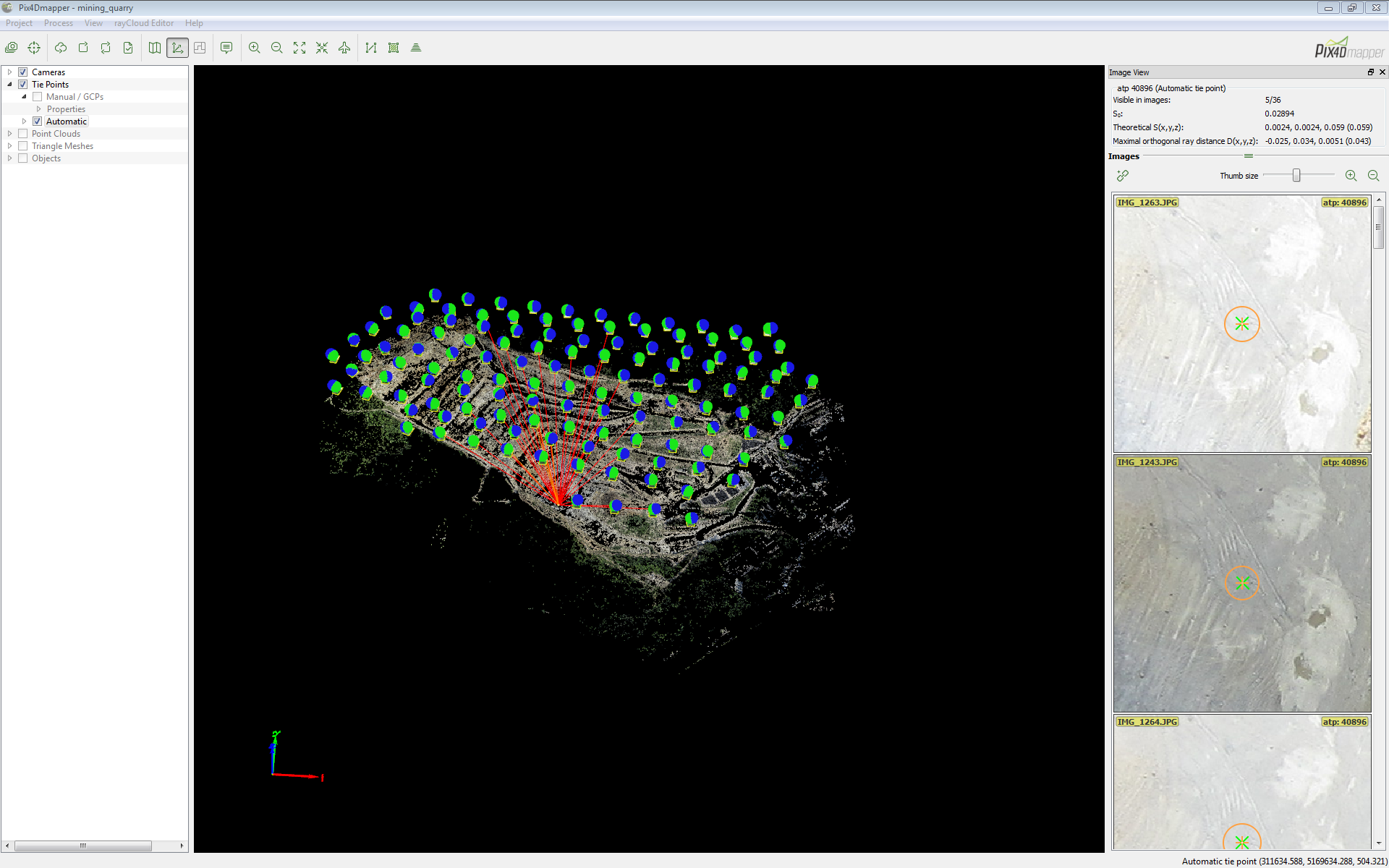This screenshot has width=1389, height=868.
Task: Open the Mosaic Editor icon
Action: click(200, 48)
